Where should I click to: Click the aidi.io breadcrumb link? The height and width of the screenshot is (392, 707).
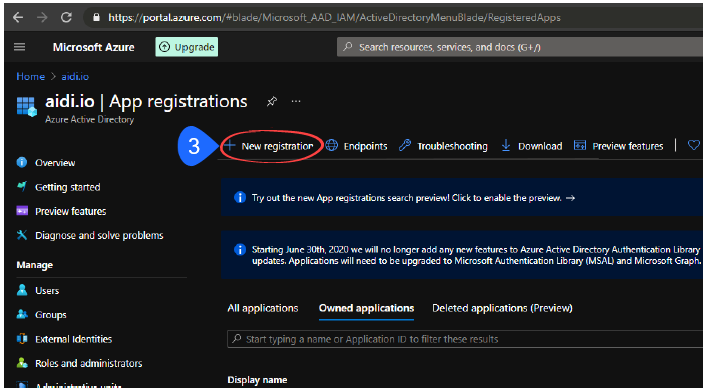point(75,77)
